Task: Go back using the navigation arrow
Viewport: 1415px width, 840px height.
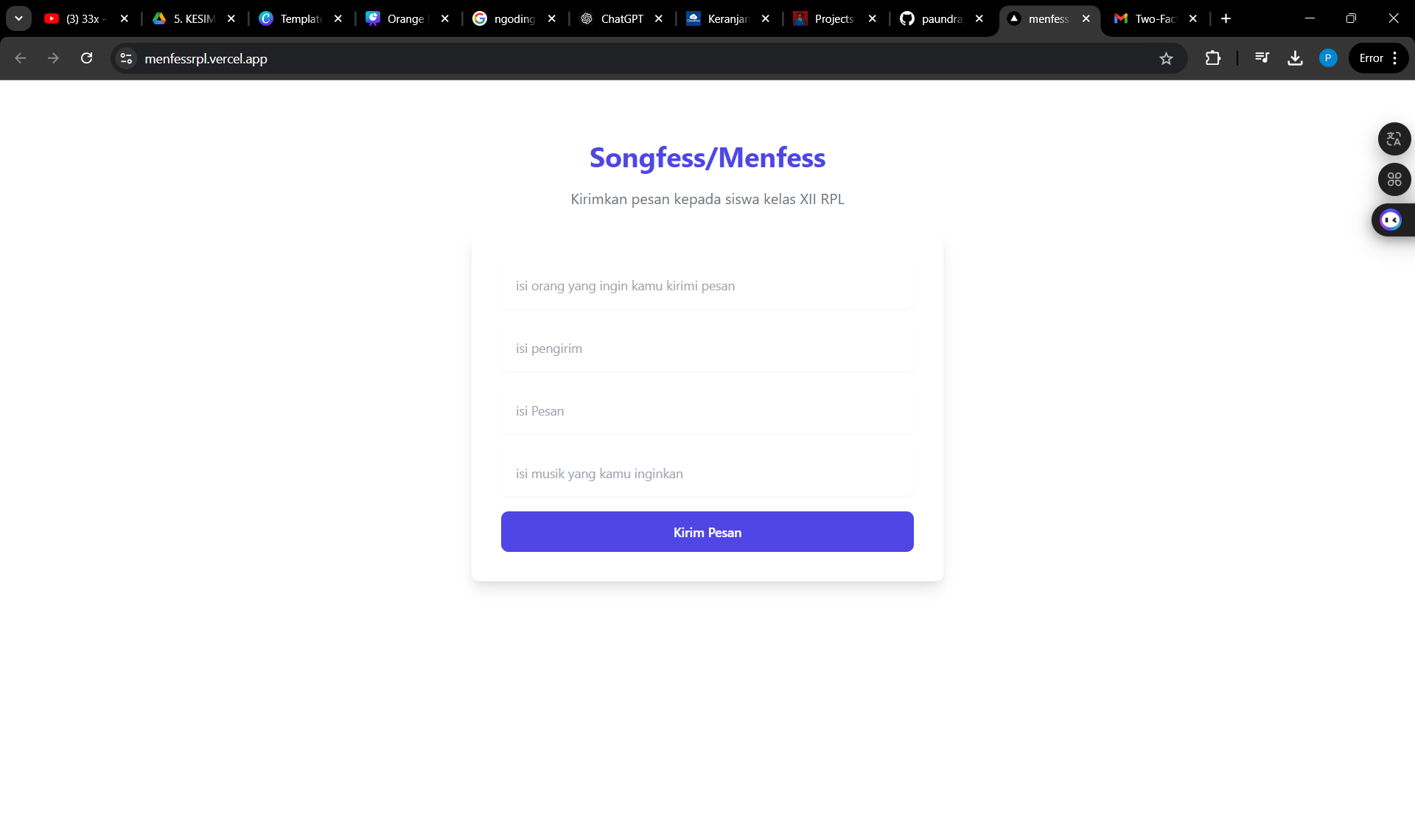Action: click(20, 58)
